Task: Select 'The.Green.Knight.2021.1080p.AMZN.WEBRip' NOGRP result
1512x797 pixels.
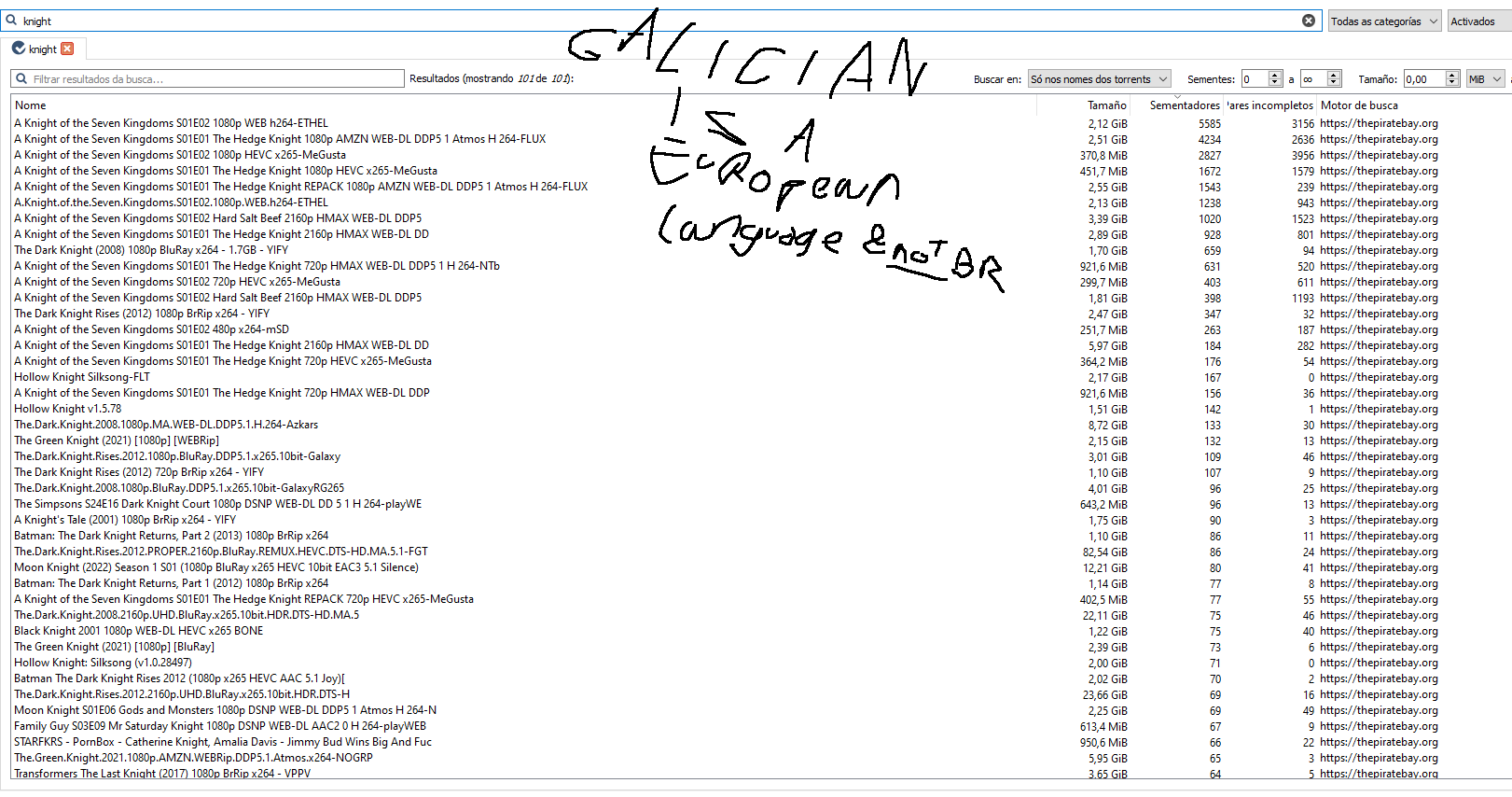Action: click(x=193, y=758)
